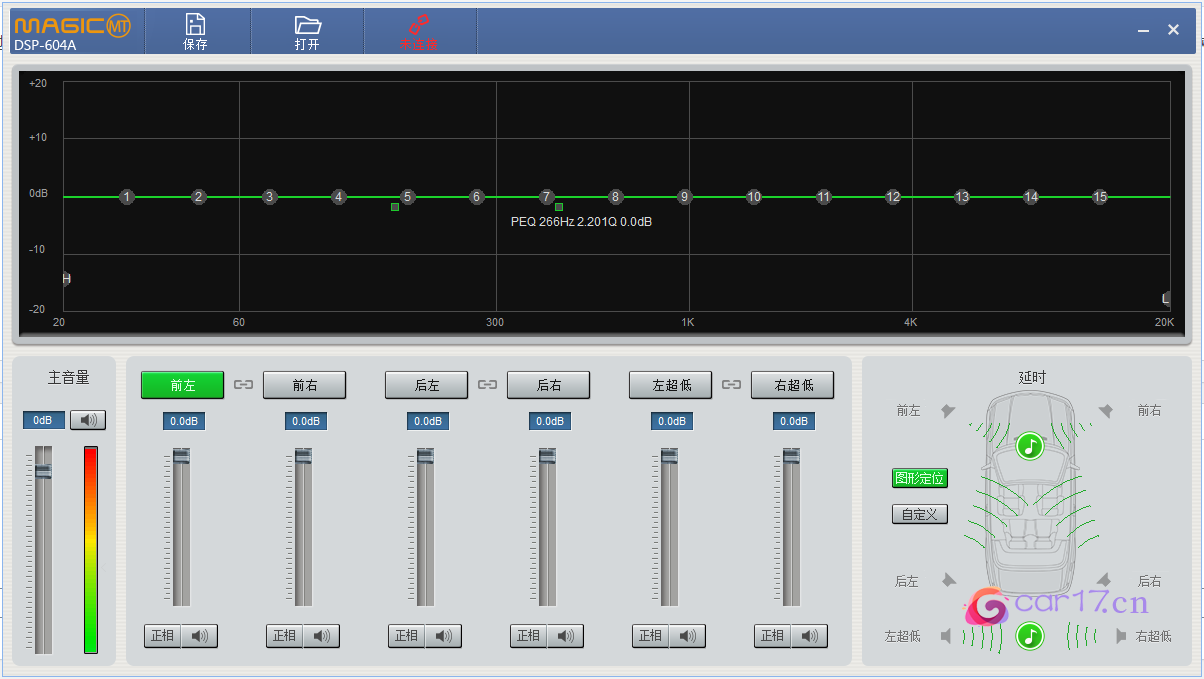The image size is (1204, 679).
Task: Switch to 自定义 custom delay mode
Action: click(x=919, y=514)
